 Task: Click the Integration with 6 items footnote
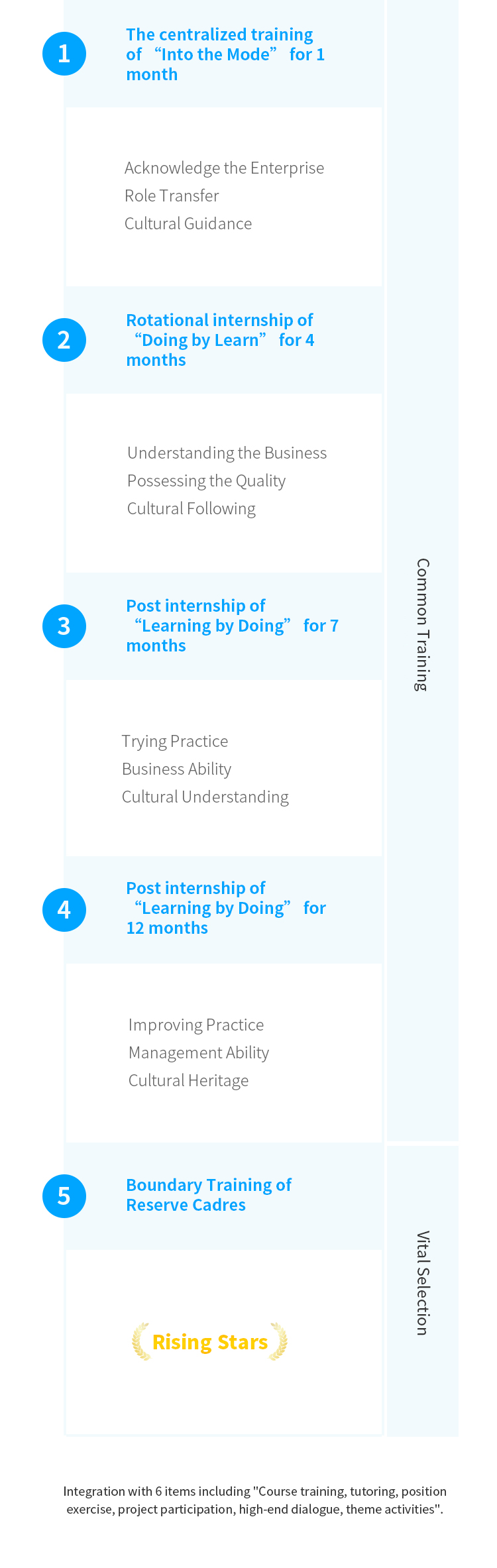255,1500
